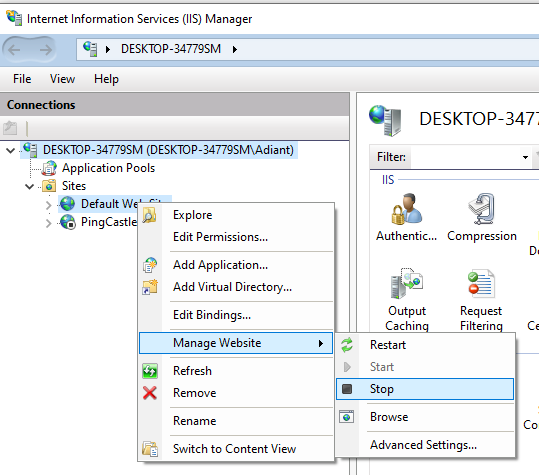Collapse the Sites tree node

30,186
